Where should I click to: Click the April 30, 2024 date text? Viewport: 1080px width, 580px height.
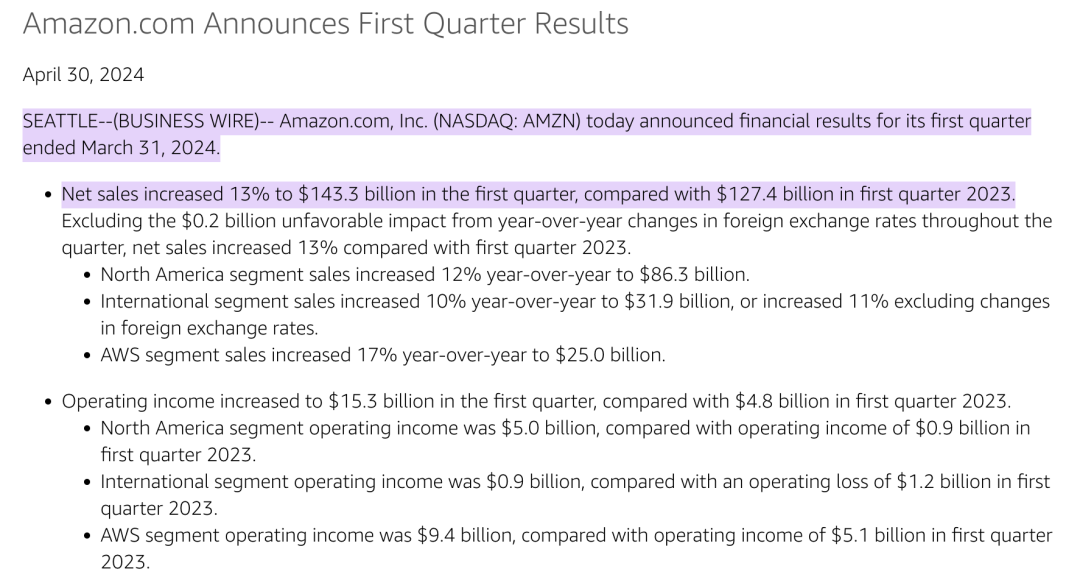tap(83, 74)
